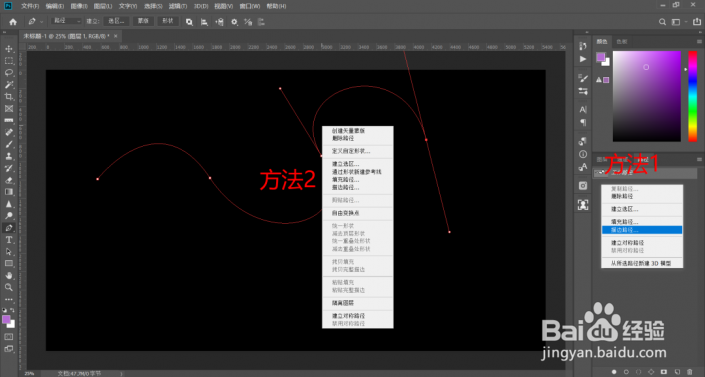705x377 pixels.
Task: Click the vertical hue spectrum slider
Action: pyautogui.click(x=692, y=96)
